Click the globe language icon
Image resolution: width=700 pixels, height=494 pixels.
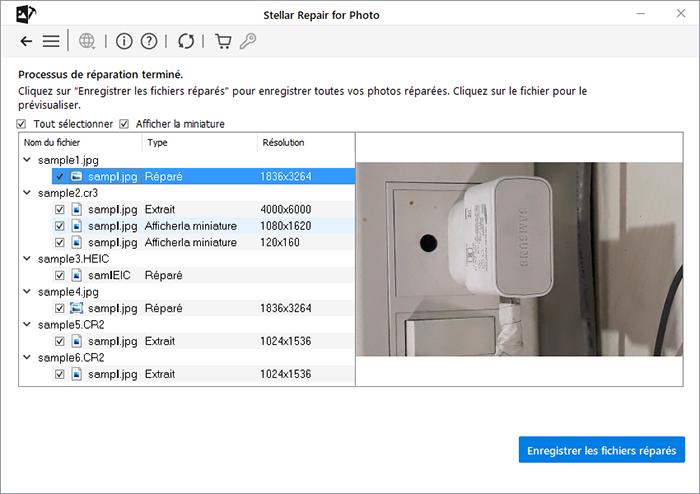pyautogui.click(x=87, y=41)
